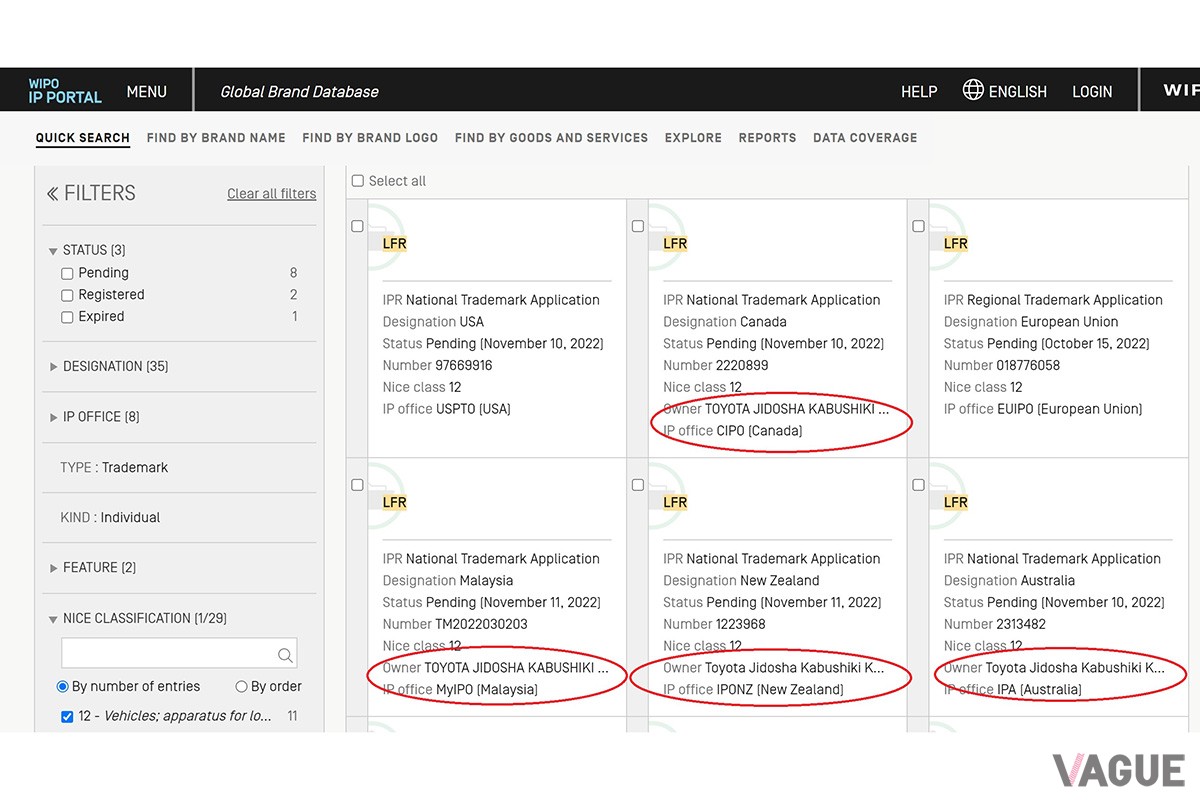Open the LFR thumbnail of Malaysia record
The image size is (1200, 800).
coord(395,502)
